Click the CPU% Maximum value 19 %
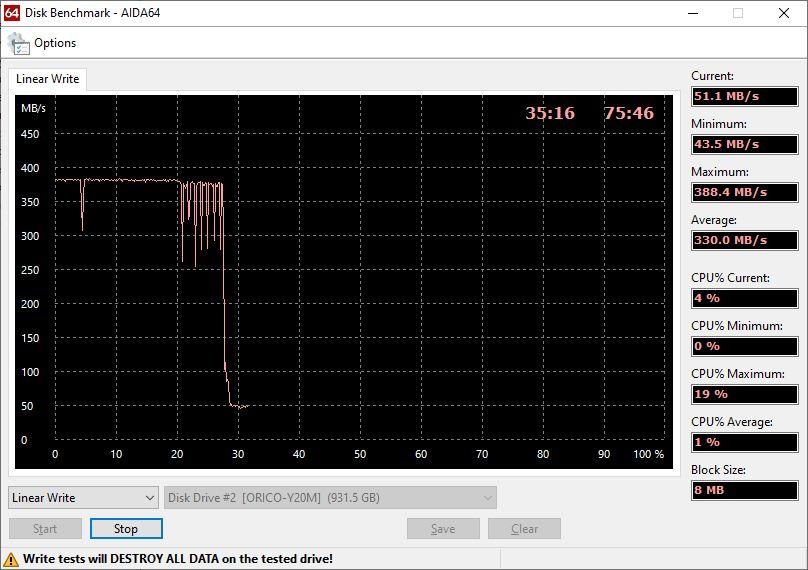 click(745, 394)
